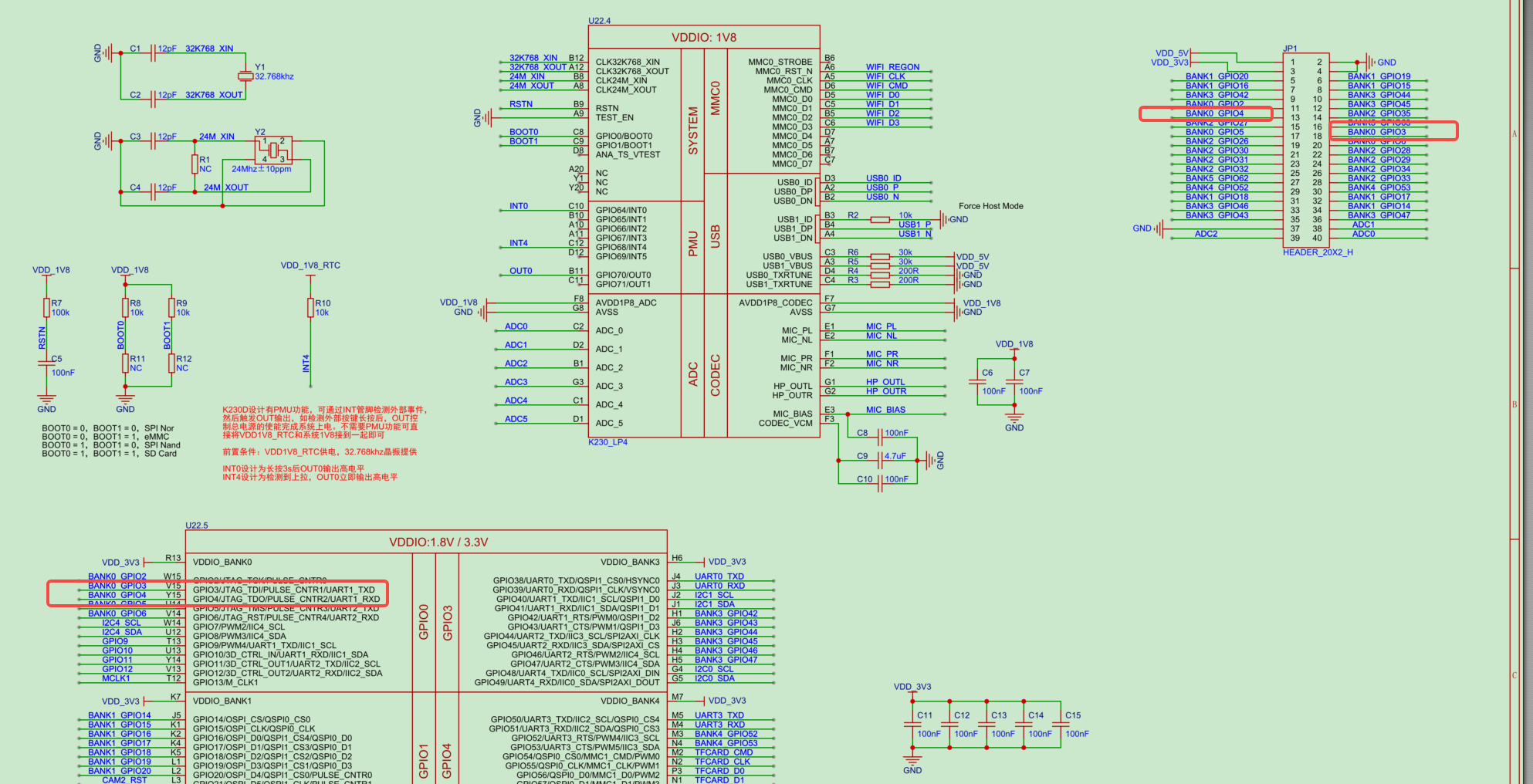Select resistor R2 10k on USB1_ID

pyautogui.click(x=880, y=219)
